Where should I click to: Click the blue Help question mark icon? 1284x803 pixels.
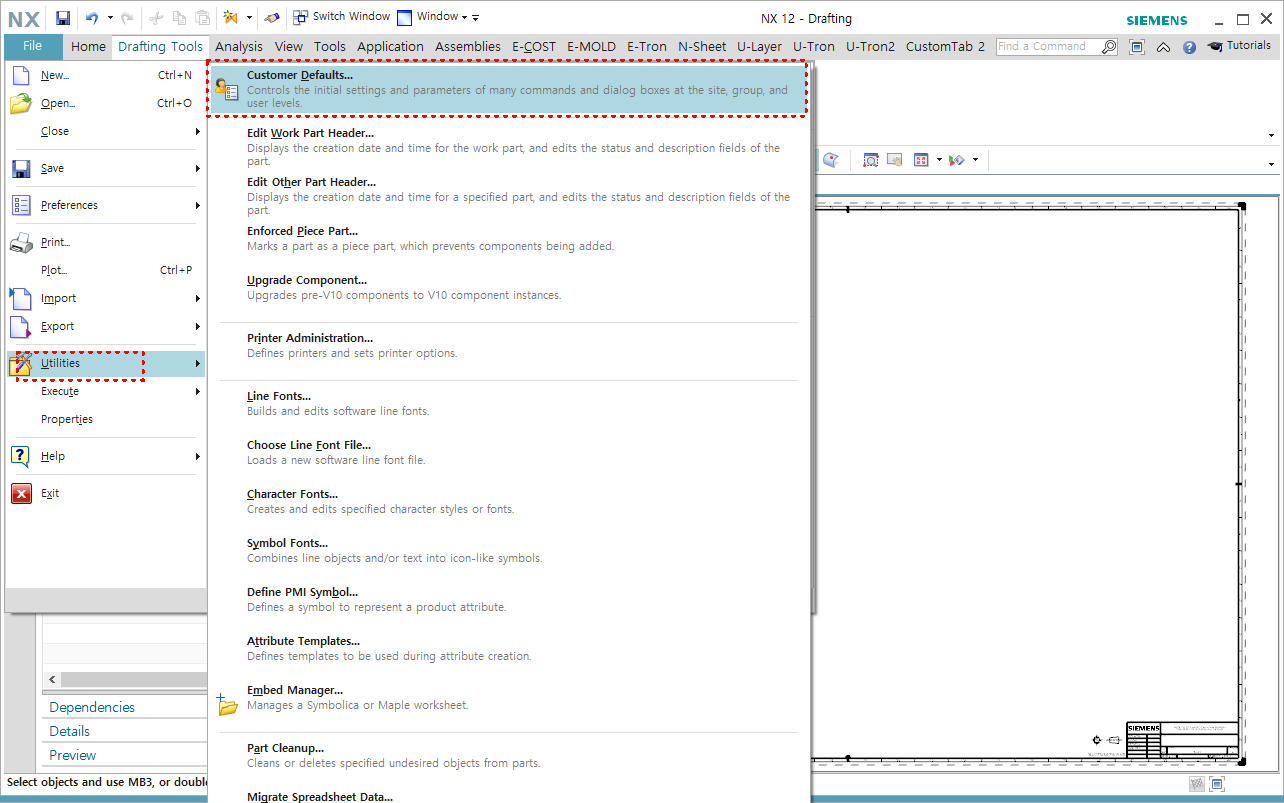point(1189,47)
